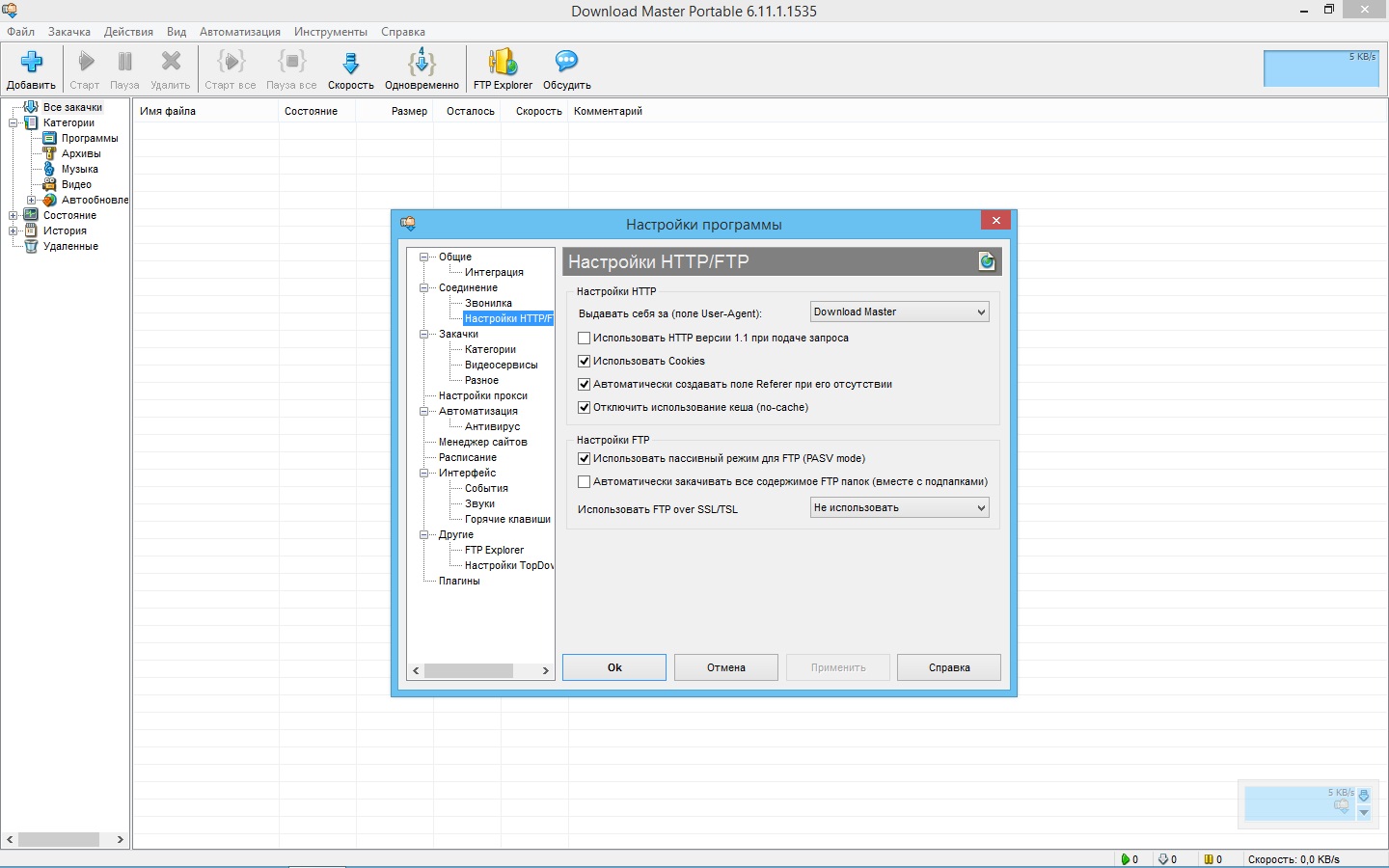Screen dimensions: 1389x868
Task: Select Настройки прокси in settings tree
Action: (482, 395)
